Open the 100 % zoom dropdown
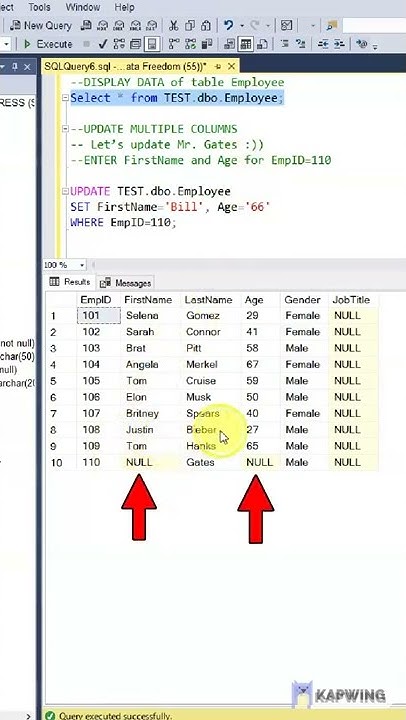The height and width of the screenshot is (720, 406). [x=82, y=265]
